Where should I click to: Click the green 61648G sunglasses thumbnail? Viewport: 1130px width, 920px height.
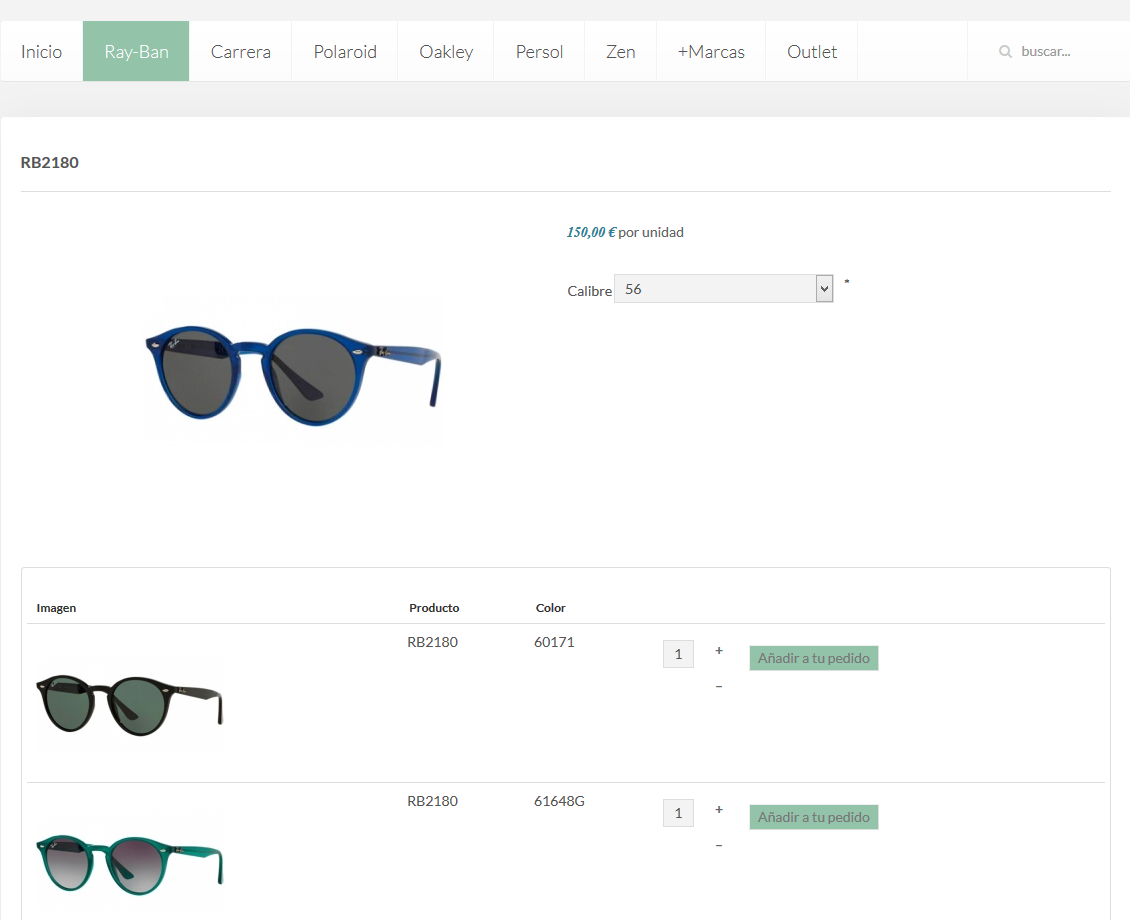tap(130, 864)
